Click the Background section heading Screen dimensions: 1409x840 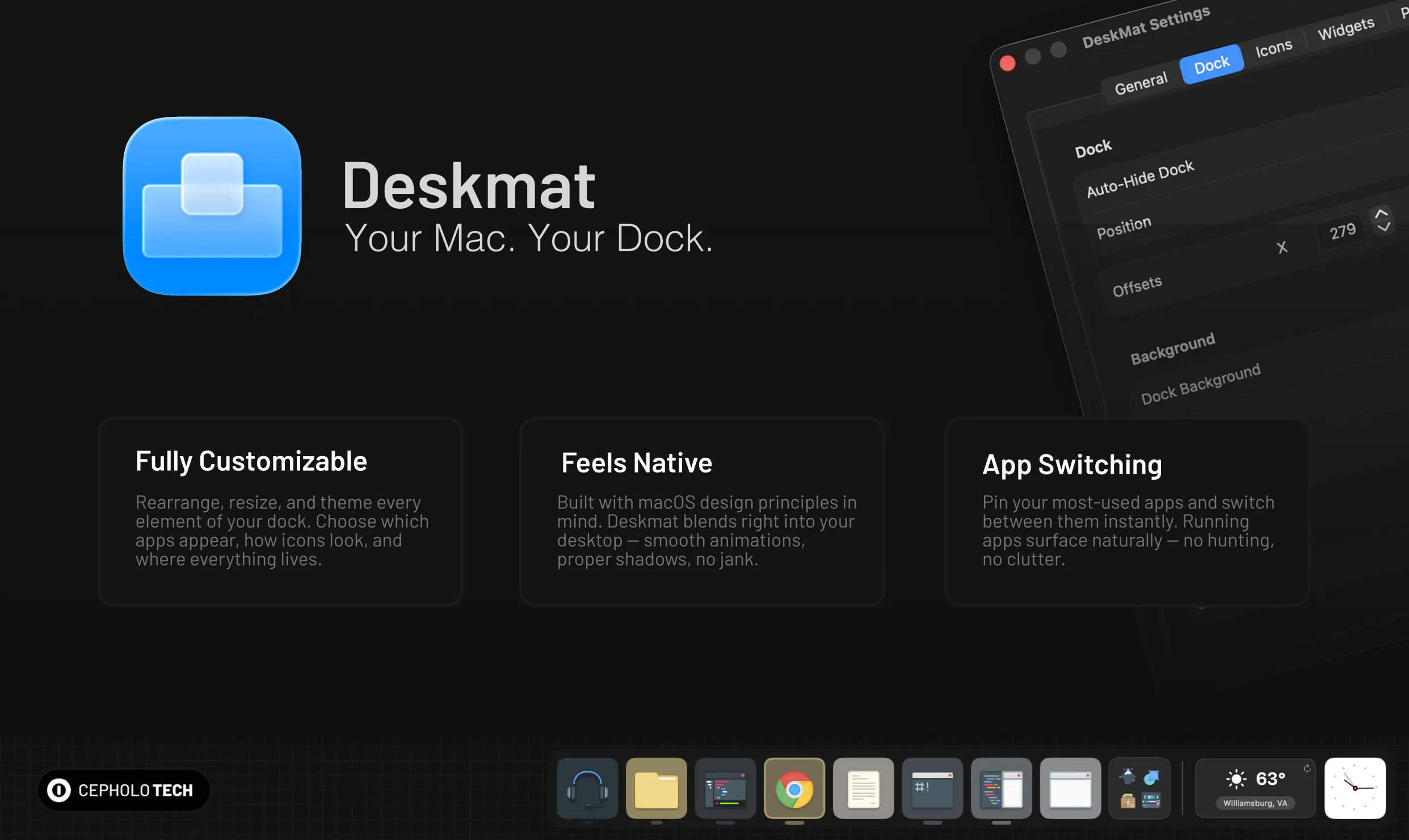1172,348
